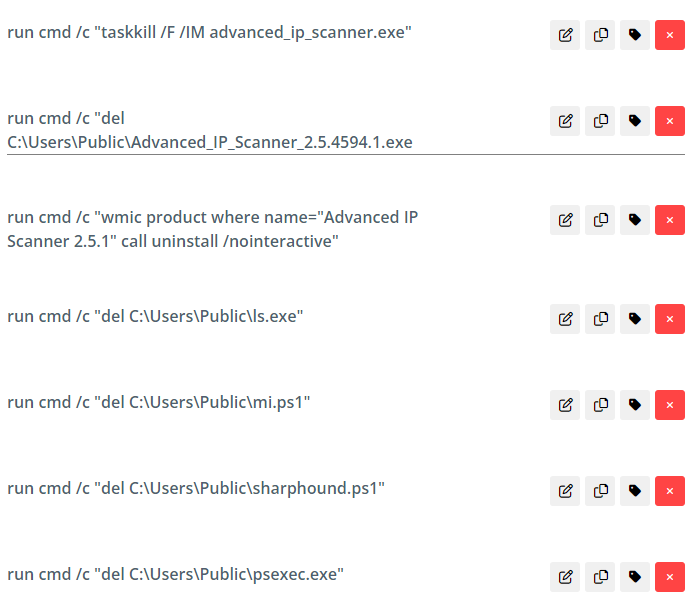This screenshot has height=611, width=694.
Task: Edit the taskkill advanced_ip_scanner.exe command
Action: point(565,35)
